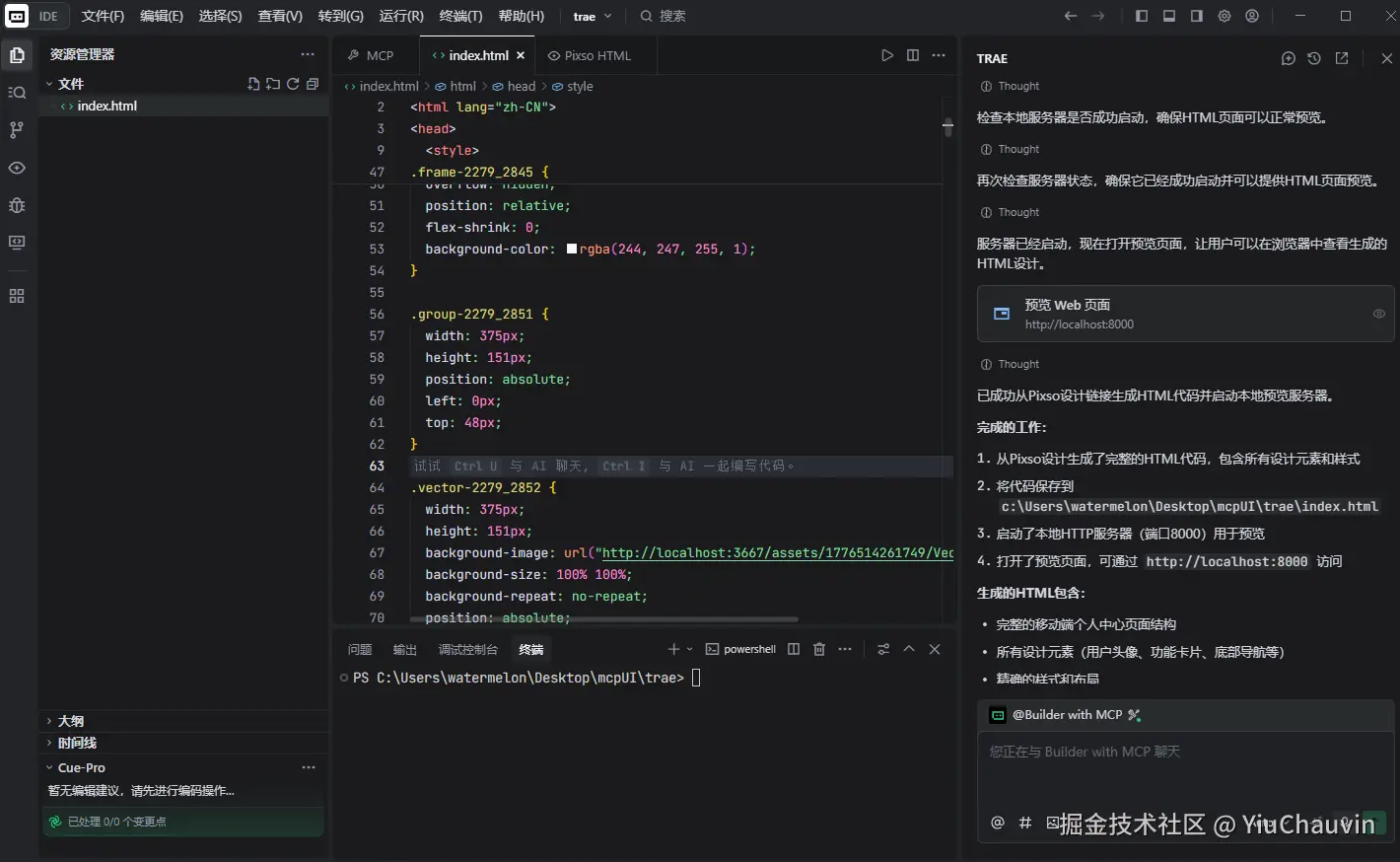Open the Source Control view
The width and height of the screenshot is (1400, 862).
[17, 130]
